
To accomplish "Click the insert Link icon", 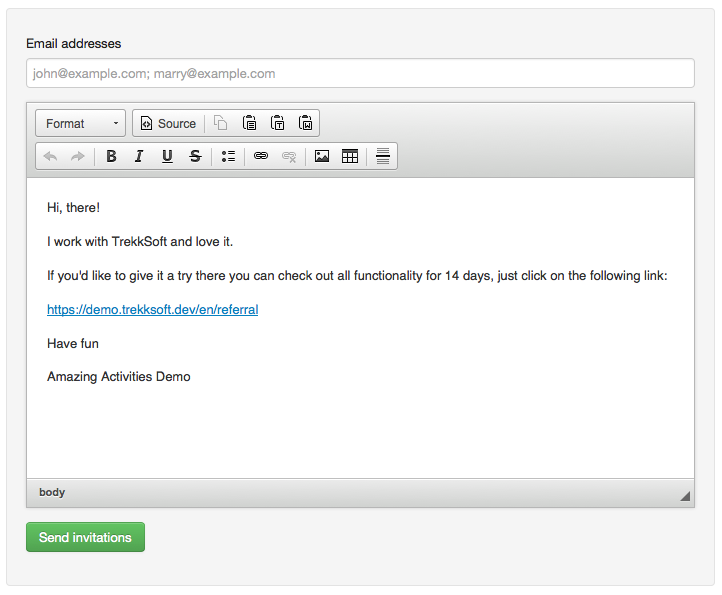I will (x=261, y=156).
